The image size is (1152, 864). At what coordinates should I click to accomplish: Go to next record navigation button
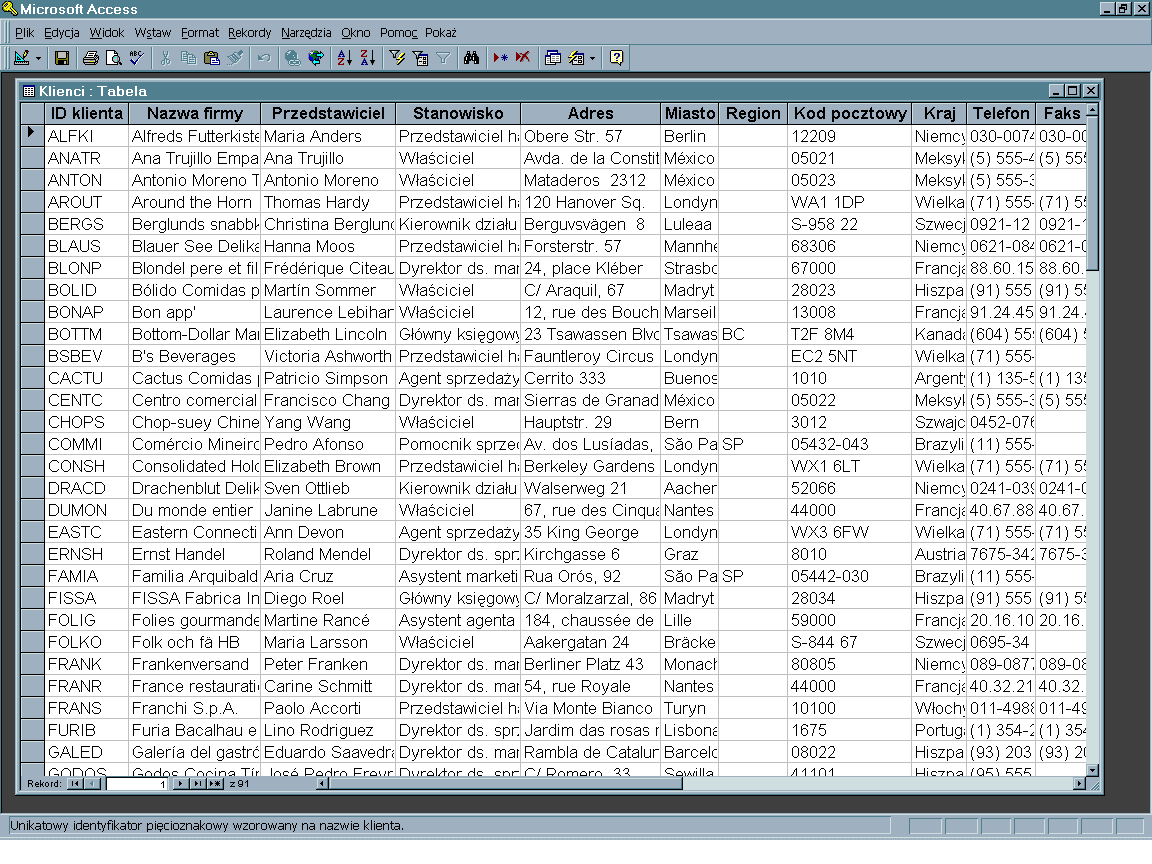click(x=180, y=784)
